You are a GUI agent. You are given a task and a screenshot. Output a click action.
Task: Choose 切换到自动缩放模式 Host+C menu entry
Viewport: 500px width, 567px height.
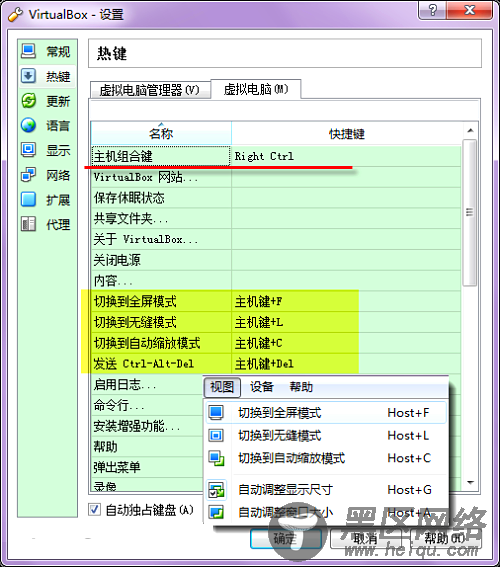326,459
